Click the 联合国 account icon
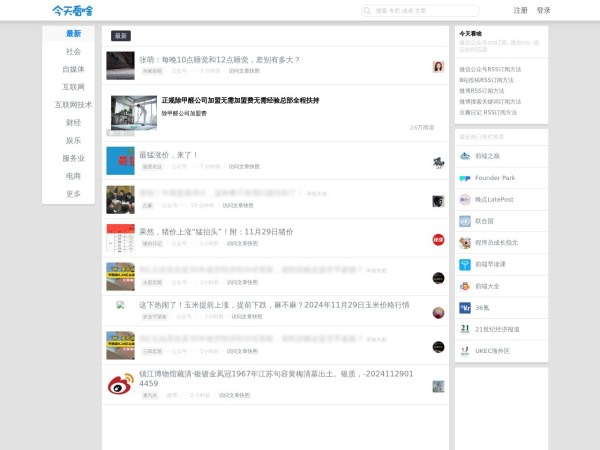 (x=465, y=221)
